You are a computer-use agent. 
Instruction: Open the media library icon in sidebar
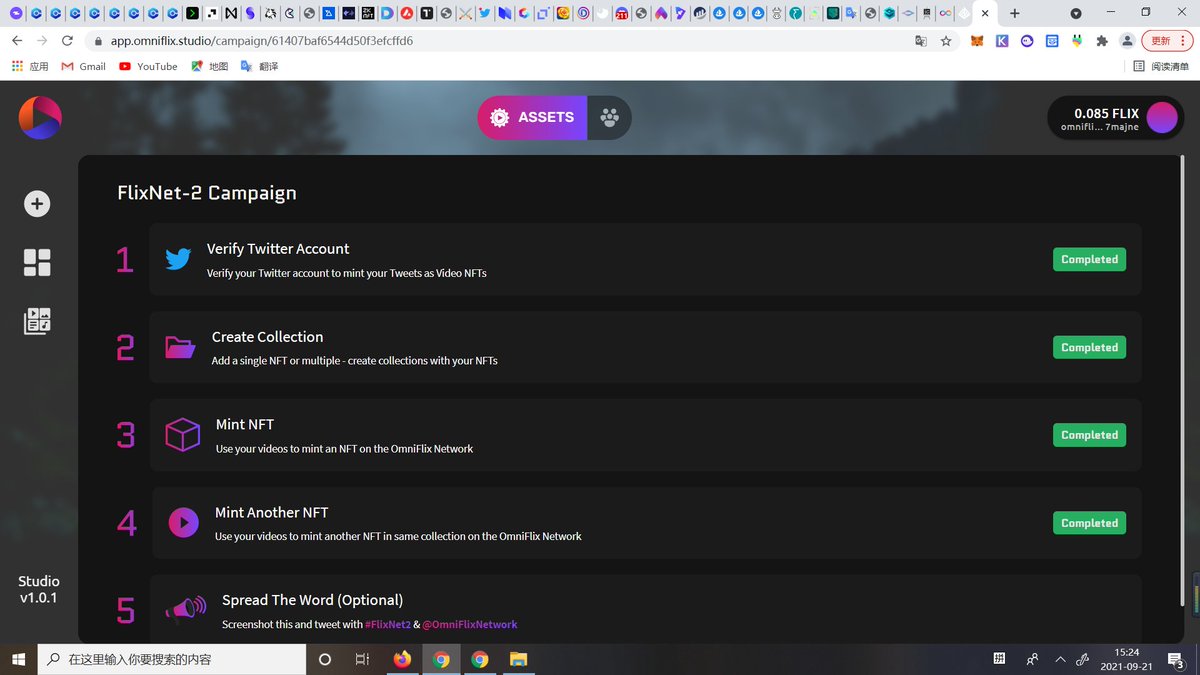click(37, 321)
